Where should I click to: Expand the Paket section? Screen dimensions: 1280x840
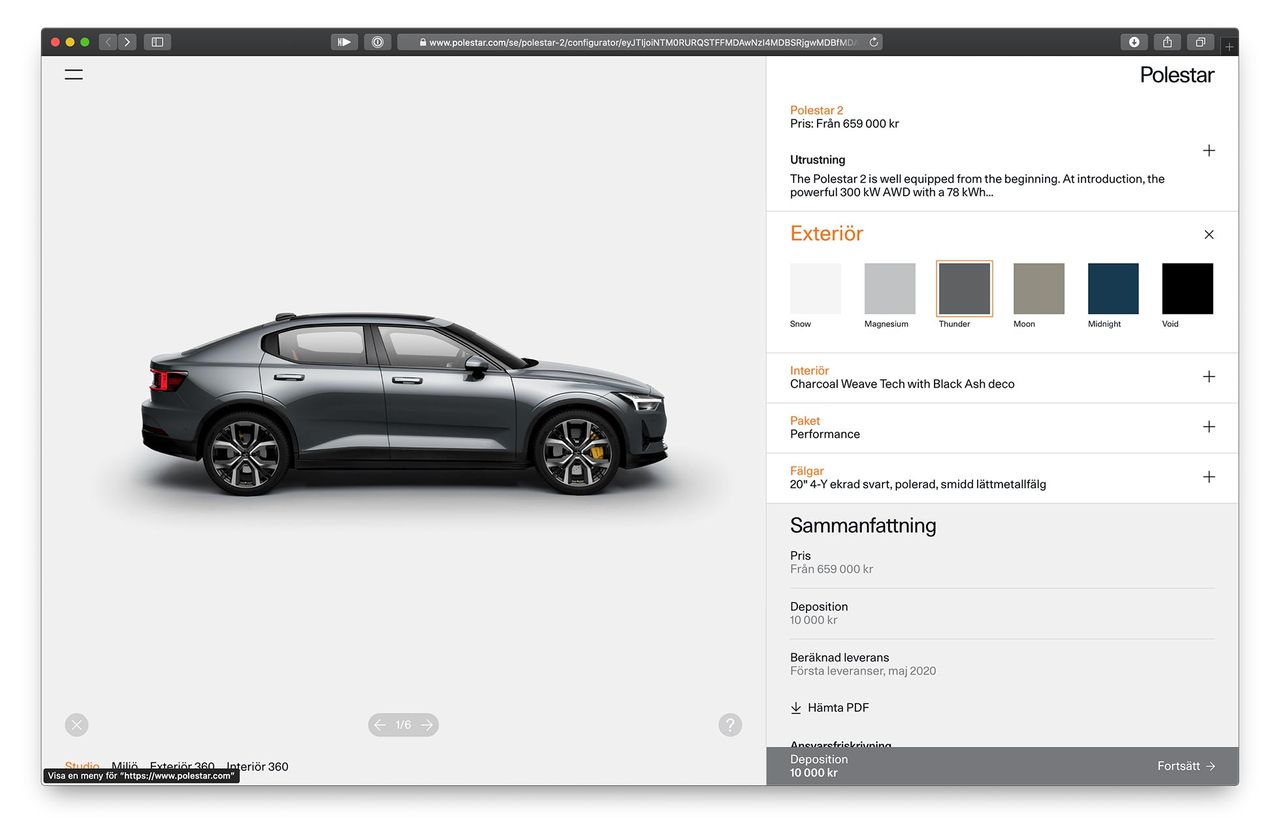click(1209, 427)
